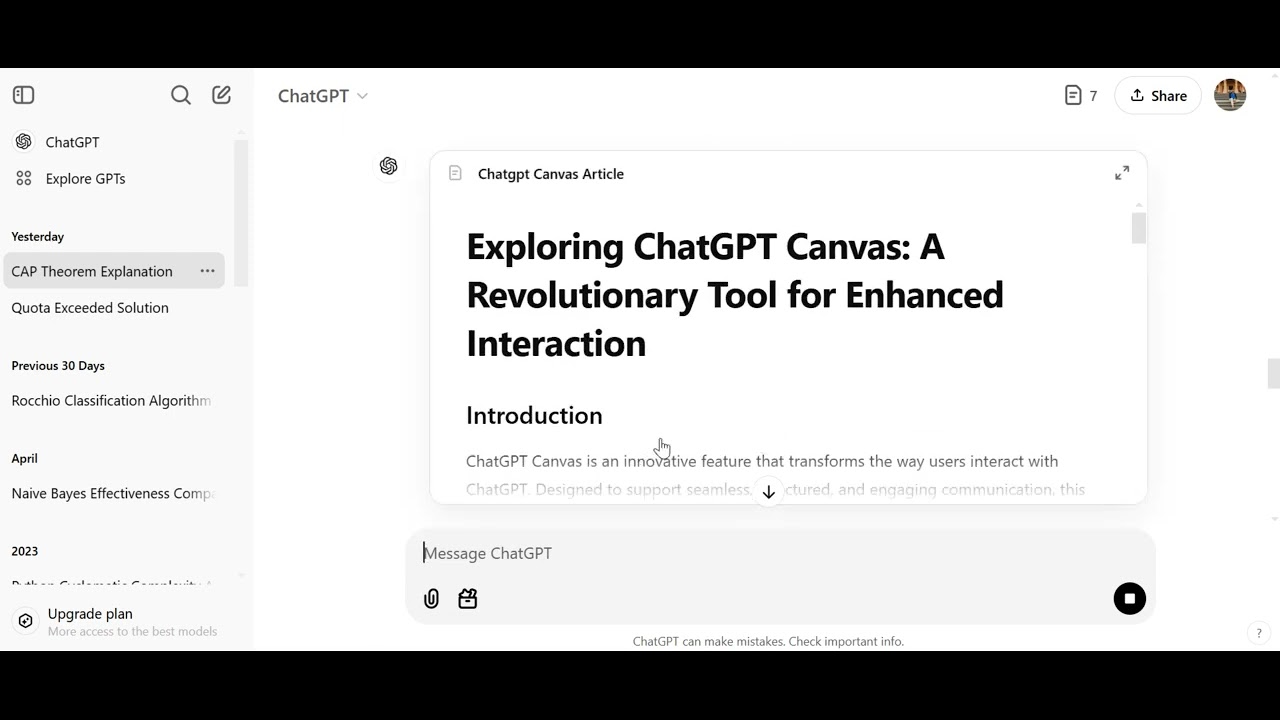The width and height of the screenshot is (1280, 720).
Task: Open help with the question mark icon
Action: pos(1259,632)
